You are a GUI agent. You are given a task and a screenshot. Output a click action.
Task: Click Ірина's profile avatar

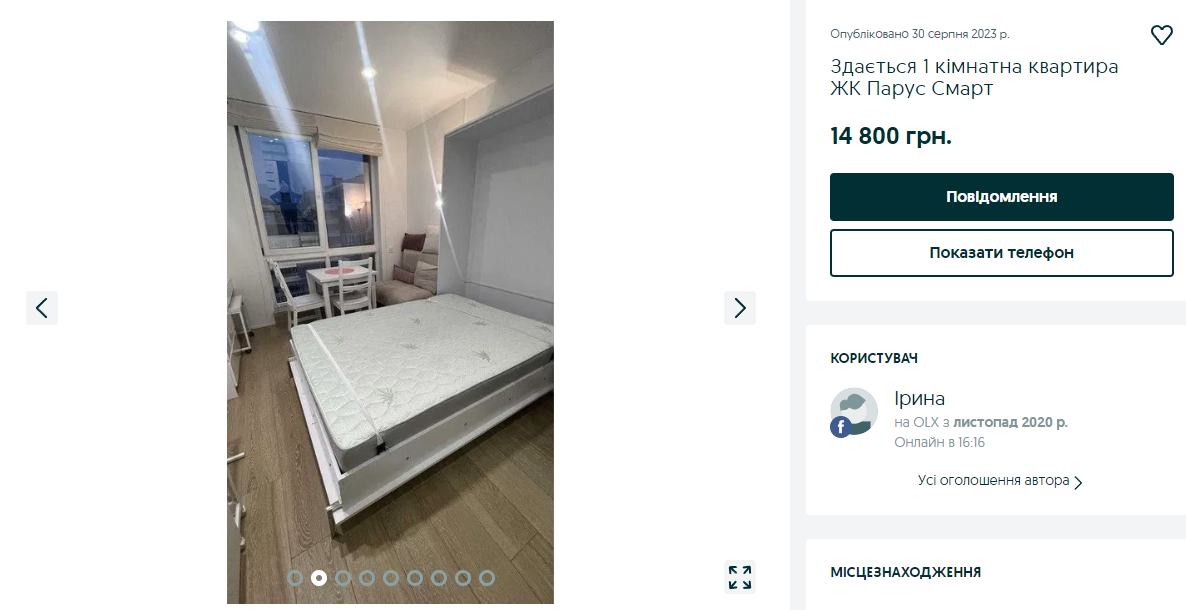pos(854,412)
